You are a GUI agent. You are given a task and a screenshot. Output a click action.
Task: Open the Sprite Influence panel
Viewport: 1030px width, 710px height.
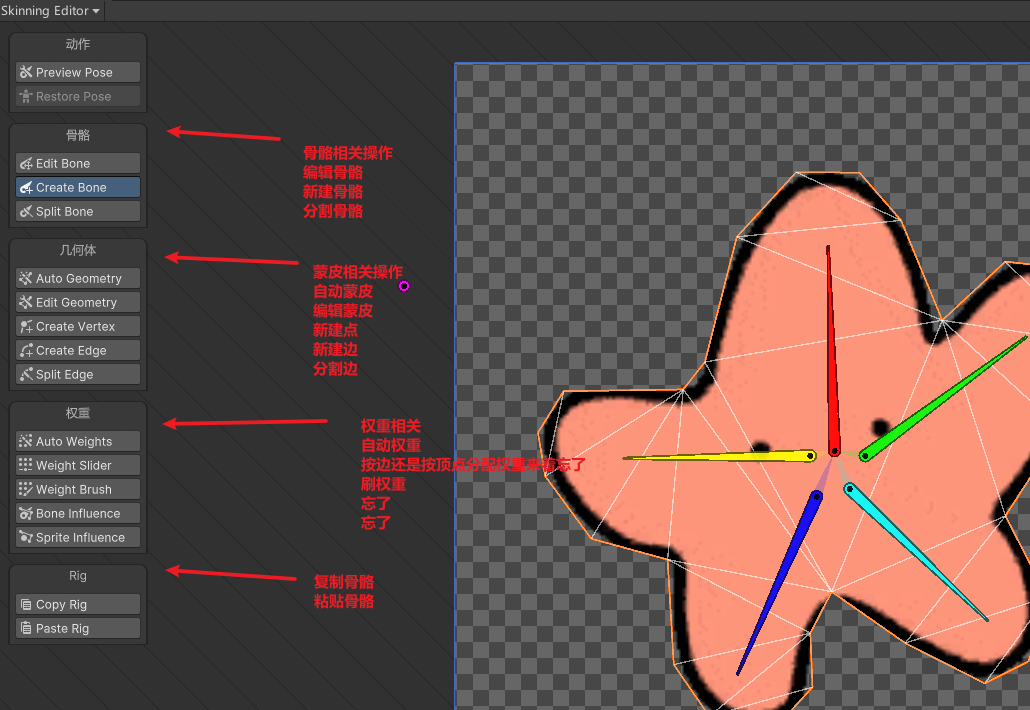[78, 538]
